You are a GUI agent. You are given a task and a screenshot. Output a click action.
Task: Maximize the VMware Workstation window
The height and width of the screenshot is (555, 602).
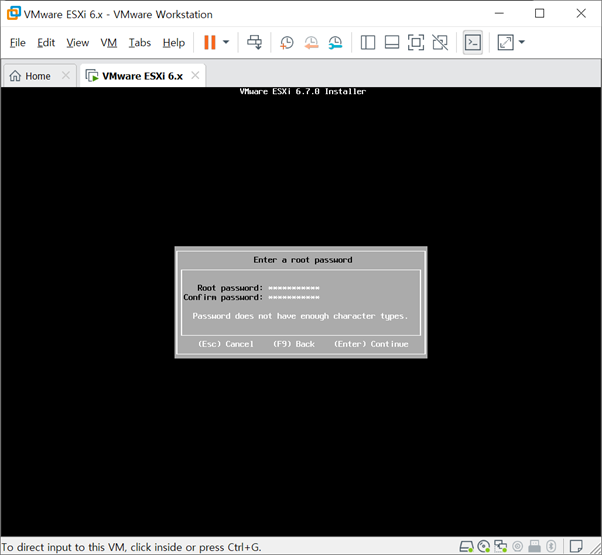point(539,13)
